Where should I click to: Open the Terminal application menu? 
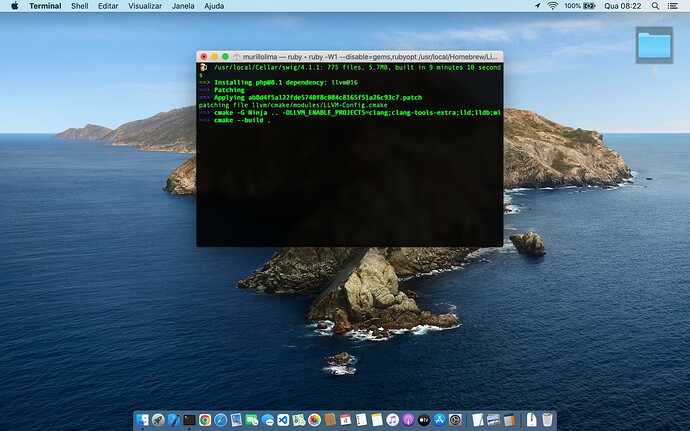click(x=45, y=6)
